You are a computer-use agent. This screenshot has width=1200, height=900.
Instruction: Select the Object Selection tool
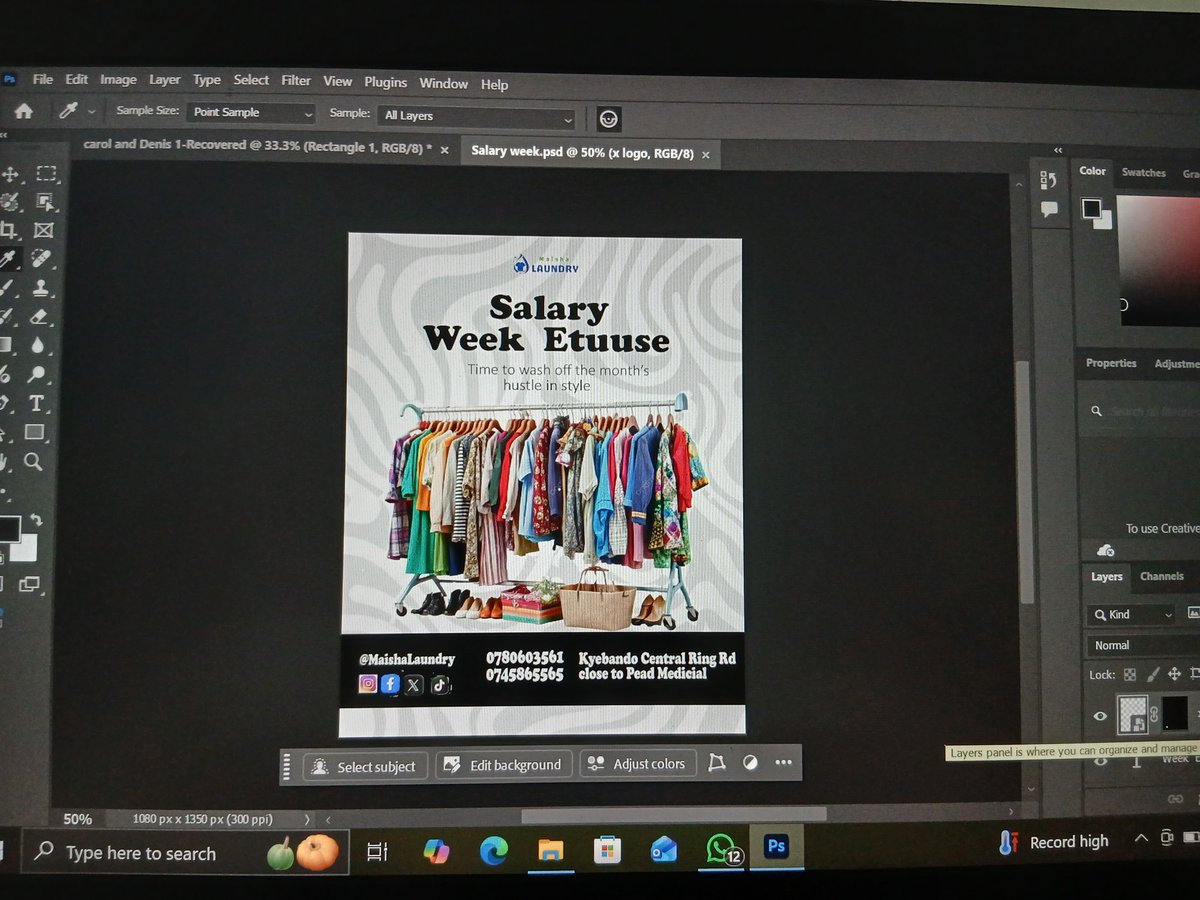click(45, 202)
